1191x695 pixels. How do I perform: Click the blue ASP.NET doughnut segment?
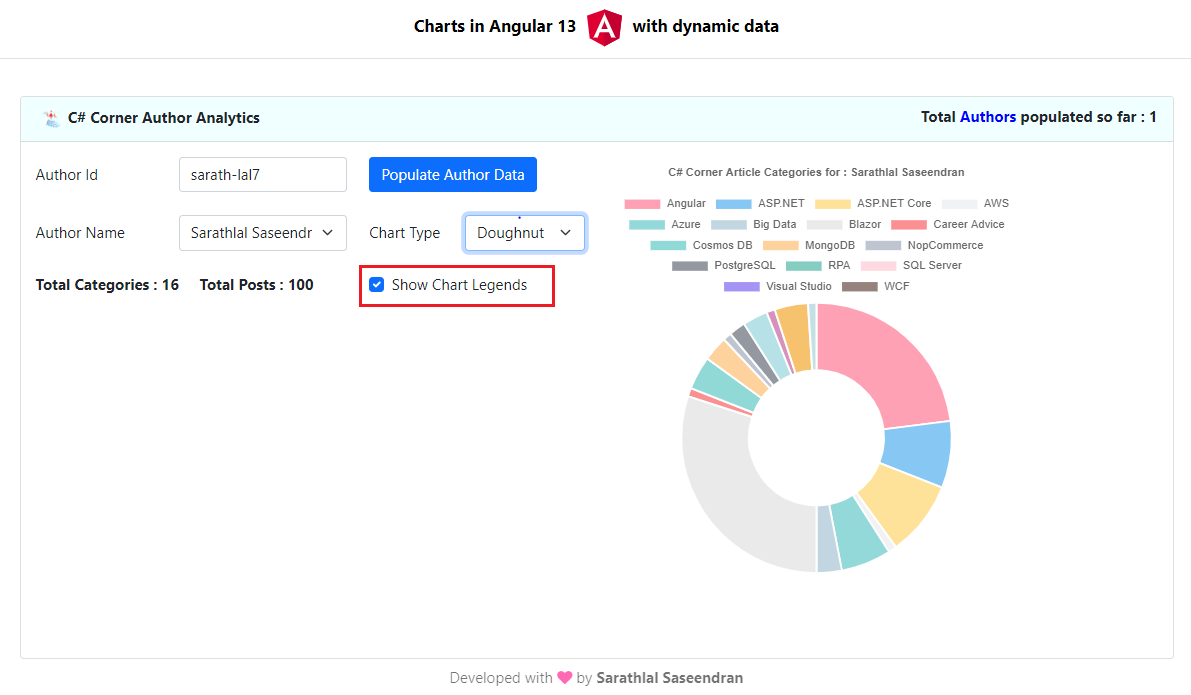[917, 453]
